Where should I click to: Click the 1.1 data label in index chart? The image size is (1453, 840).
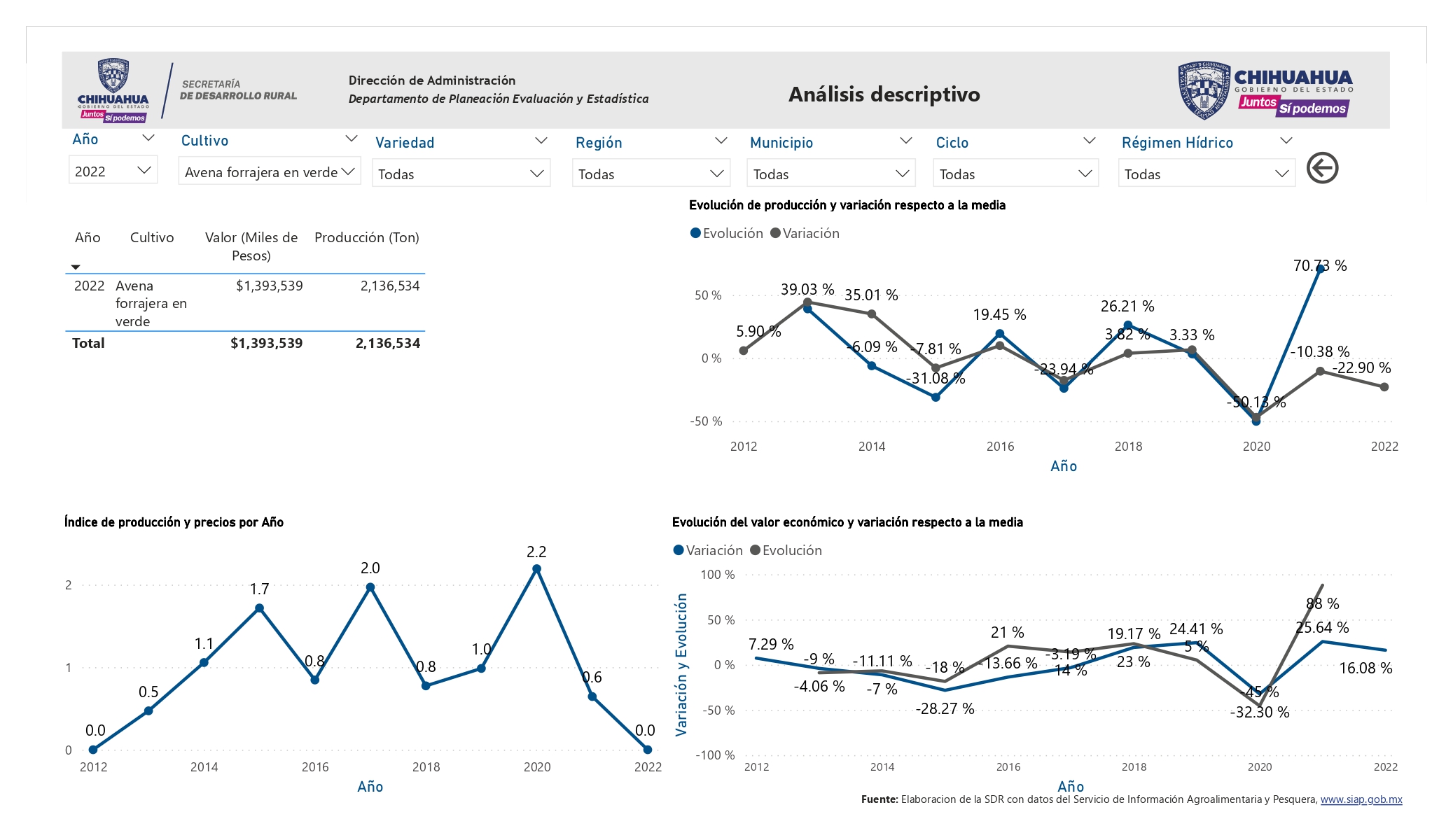click(x=204, y=643)
